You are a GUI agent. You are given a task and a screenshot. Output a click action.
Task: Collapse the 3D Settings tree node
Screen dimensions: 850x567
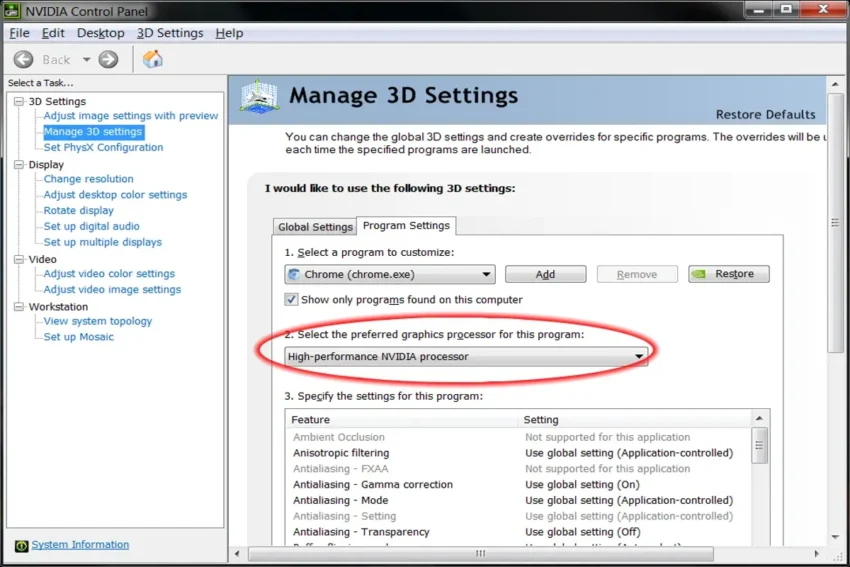19,101
